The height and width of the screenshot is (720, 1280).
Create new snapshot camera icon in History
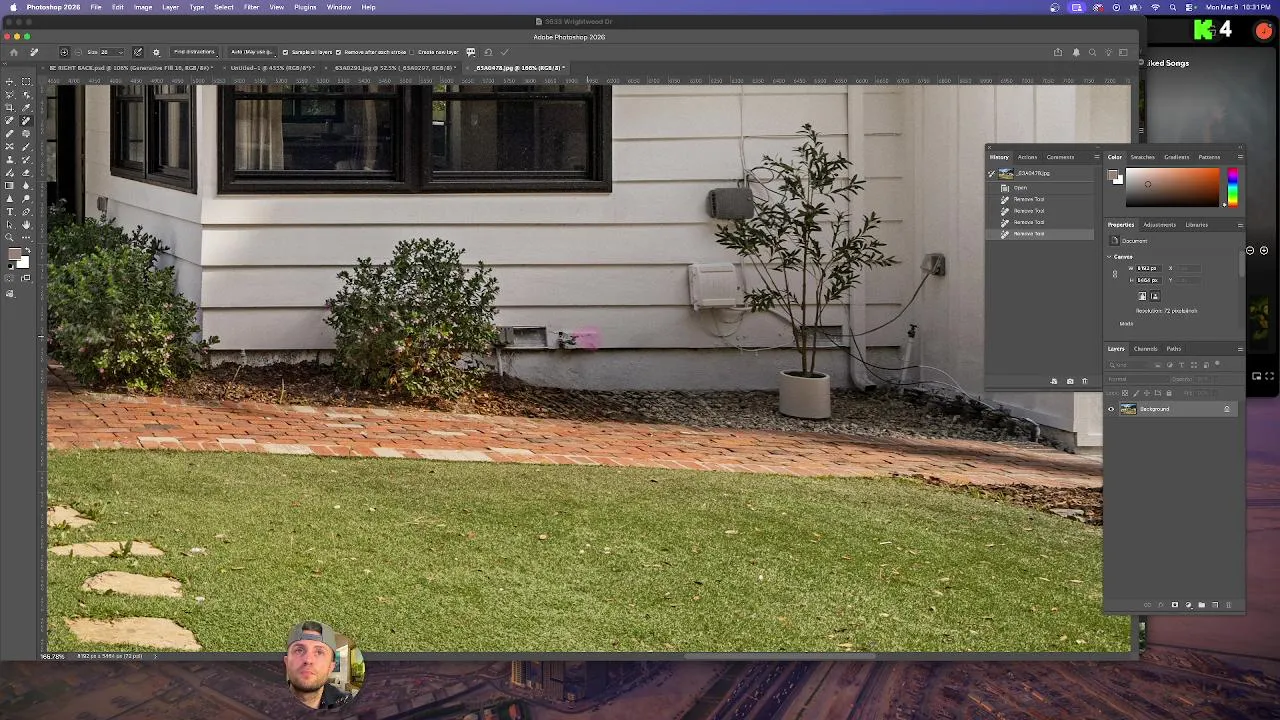(1070, 381)
